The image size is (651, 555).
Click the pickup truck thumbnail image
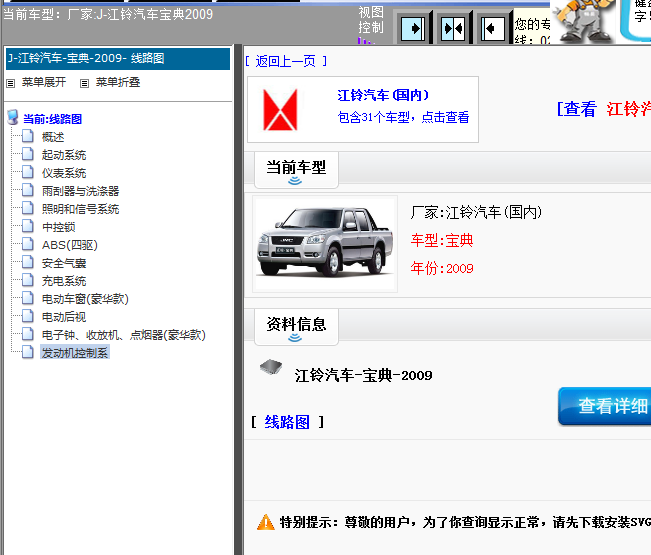coord(325,244)
